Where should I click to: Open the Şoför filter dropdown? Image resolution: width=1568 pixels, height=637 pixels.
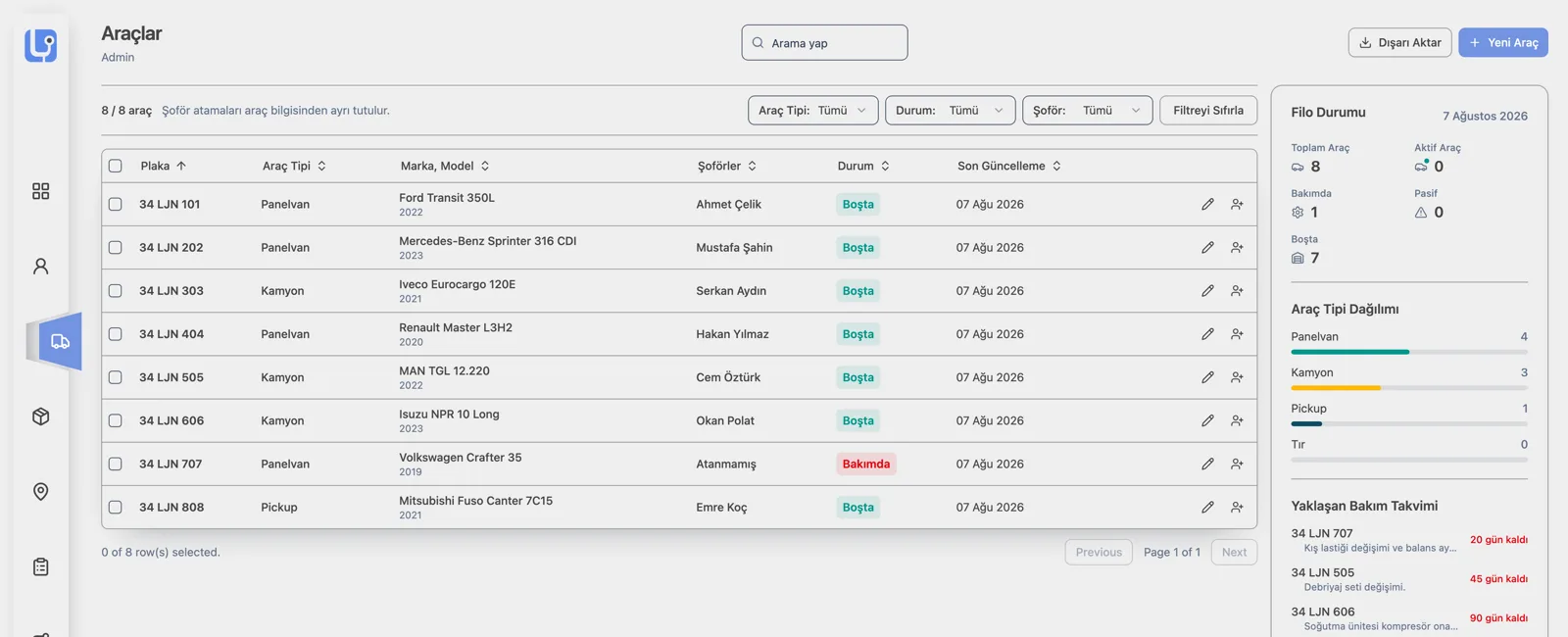pyautogui.click(x=1087, y=110)
